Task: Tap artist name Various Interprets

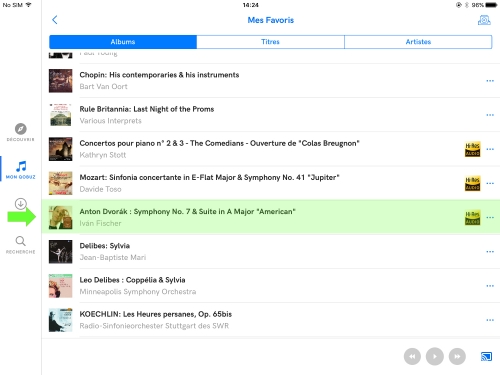Action: pyautogui.click(x=110, y=121)
